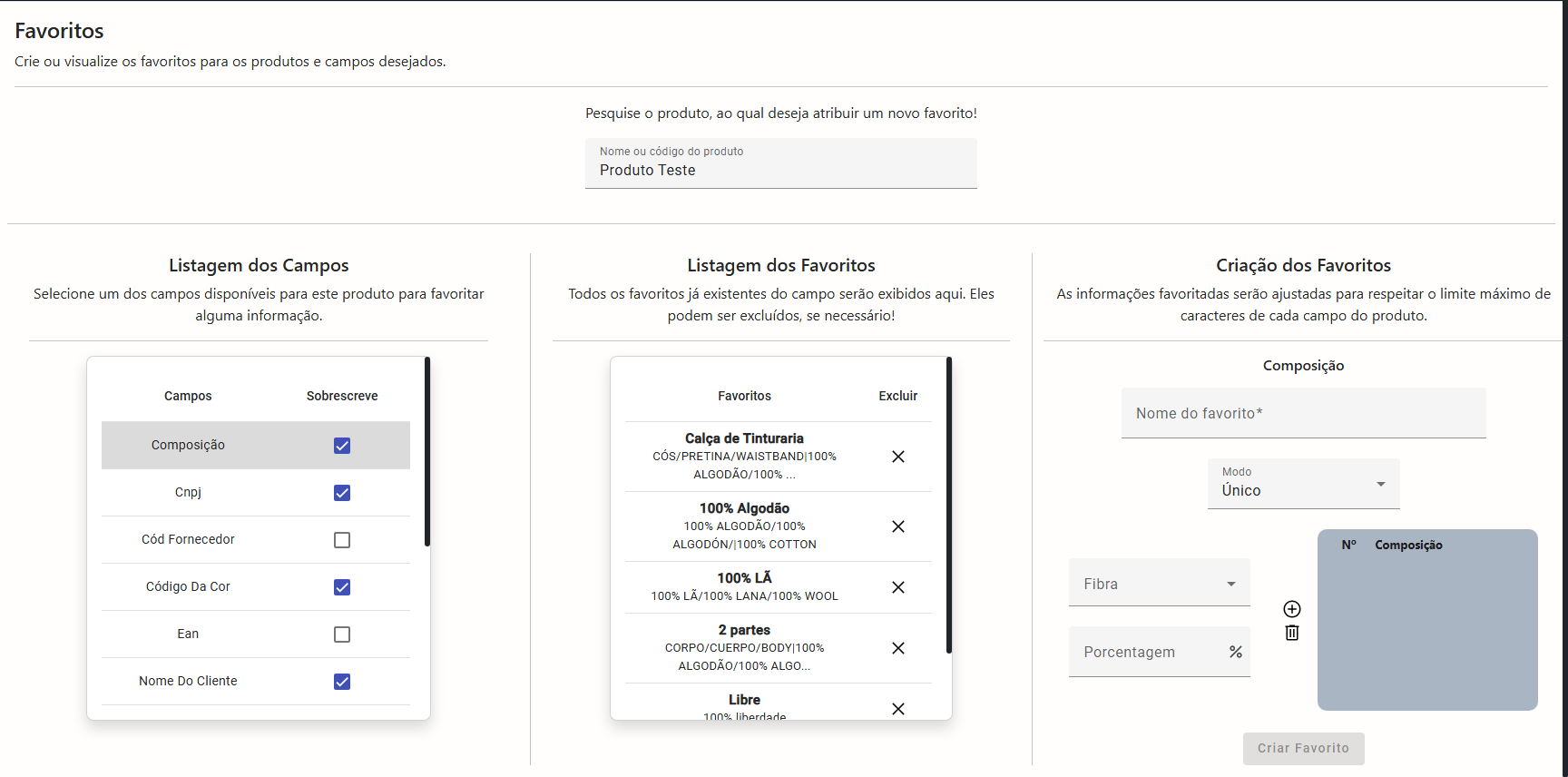Click the trash icon to remove fiber
Screen dimensions: 1568x777
(x=1292, y=633)
